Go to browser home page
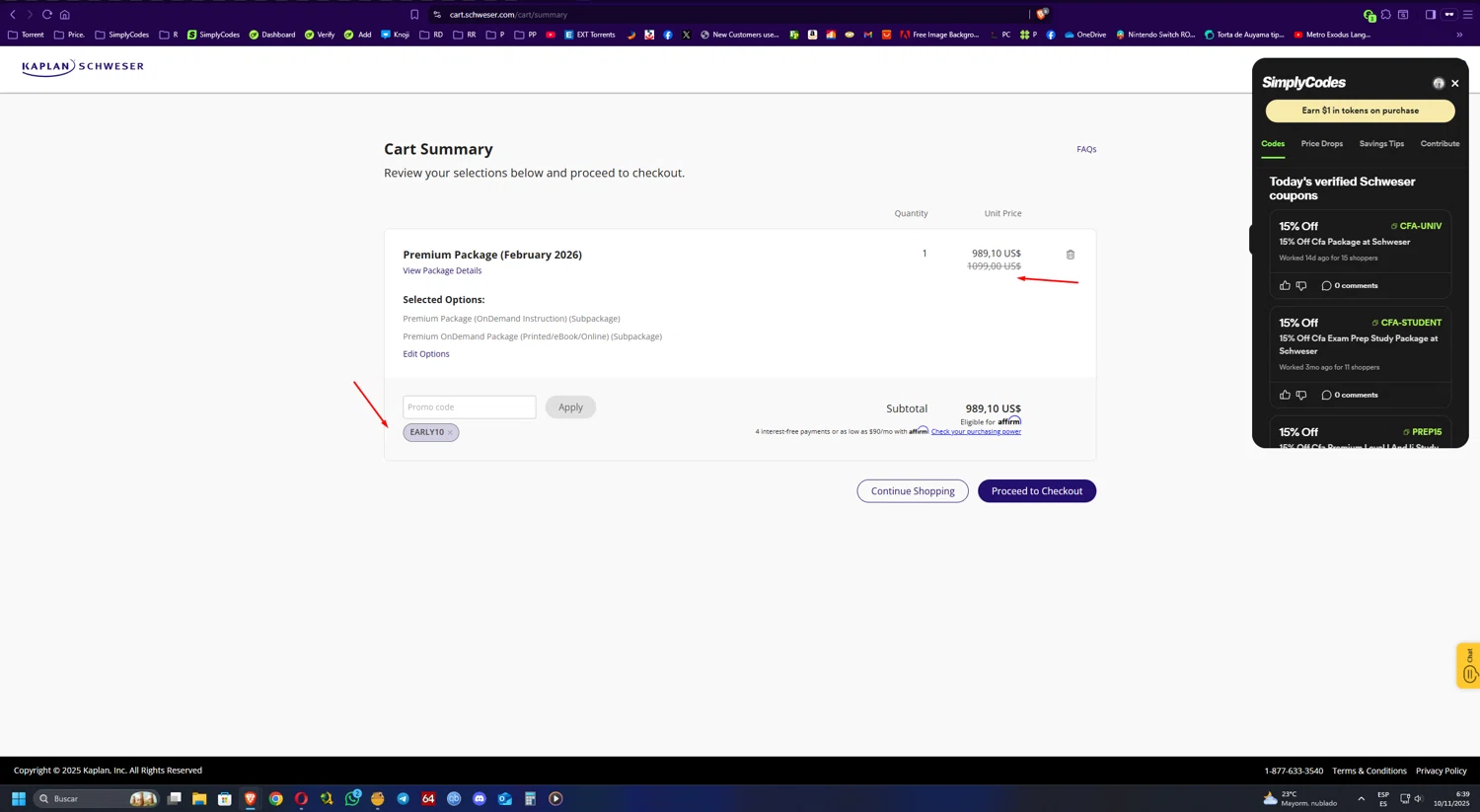 point(65,15)
